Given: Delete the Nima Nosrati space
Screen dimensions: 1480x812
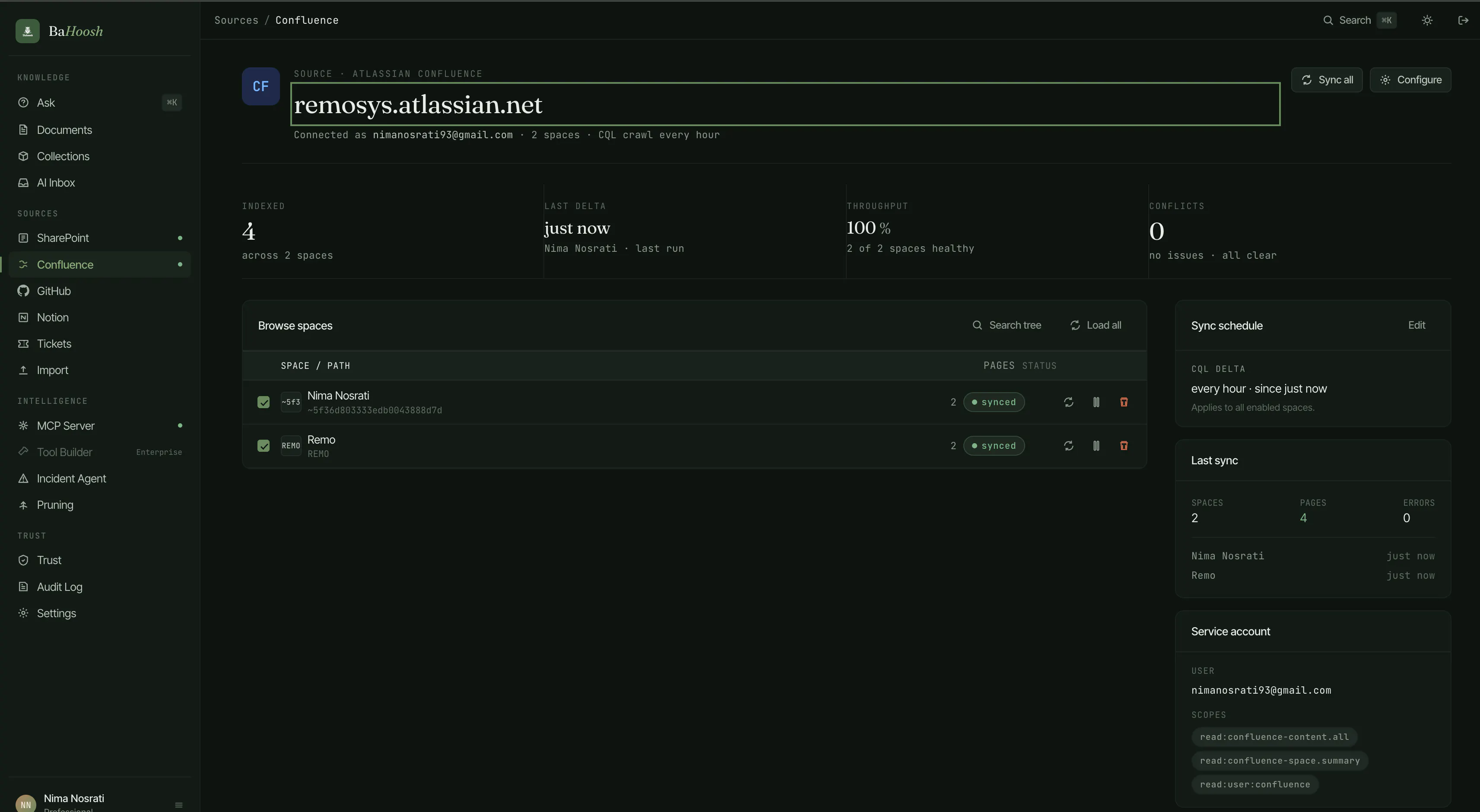Looking at the screenshot, I should (1124, 402).
